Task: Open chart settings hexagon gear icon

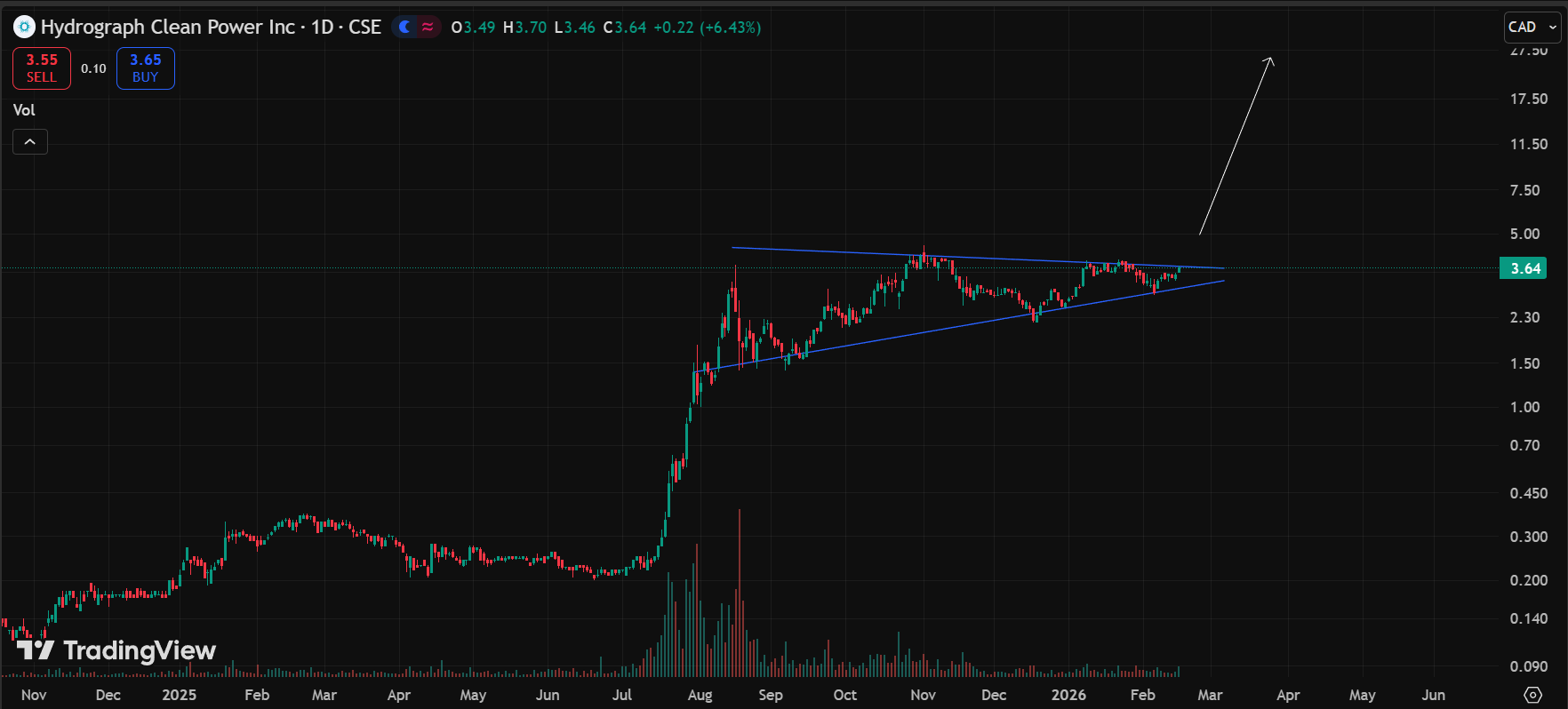Action: (x=1532, y=695)
